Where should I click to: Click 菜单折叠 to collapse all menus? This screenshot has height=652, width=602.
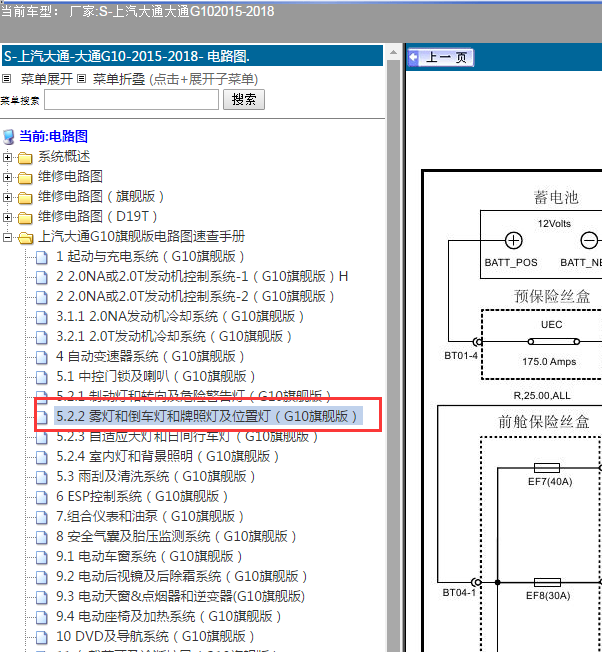point(118,79)
